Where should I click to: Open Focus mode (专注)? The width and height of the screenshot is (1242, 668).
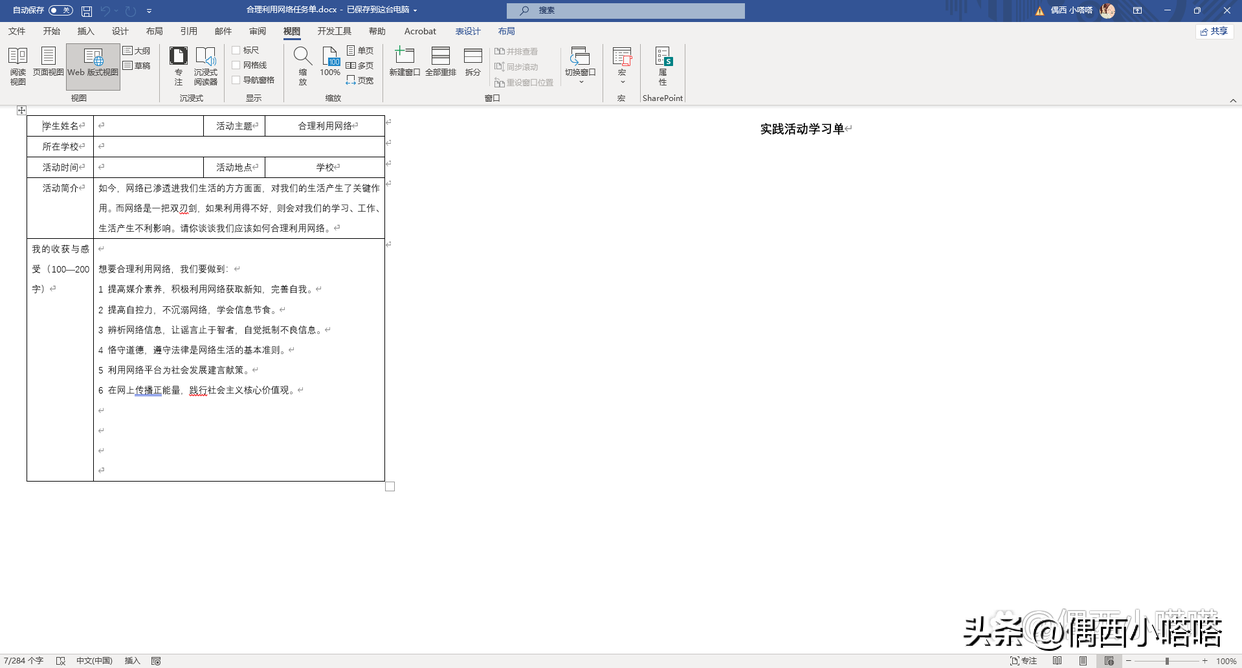point(178,65)
